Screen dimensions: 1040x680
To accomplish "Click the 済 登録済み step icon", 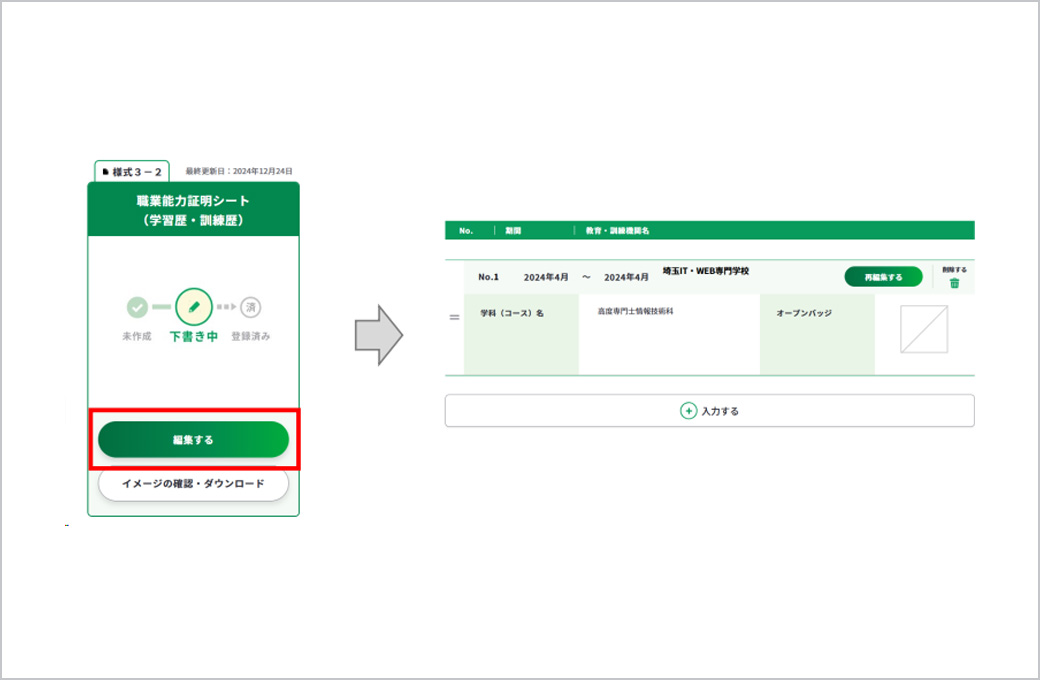I will click(x=251, y=307).
